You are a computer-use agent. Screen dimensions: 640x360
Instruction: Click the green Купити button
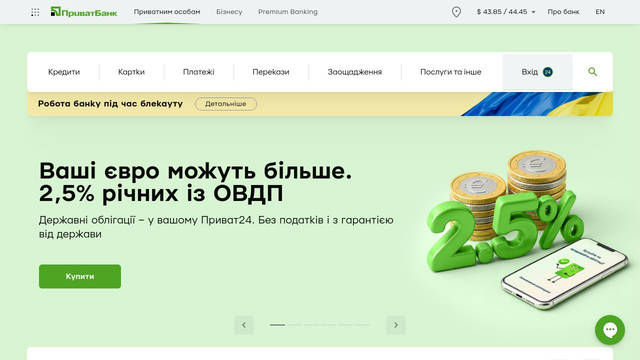click(x=80, y=276)
